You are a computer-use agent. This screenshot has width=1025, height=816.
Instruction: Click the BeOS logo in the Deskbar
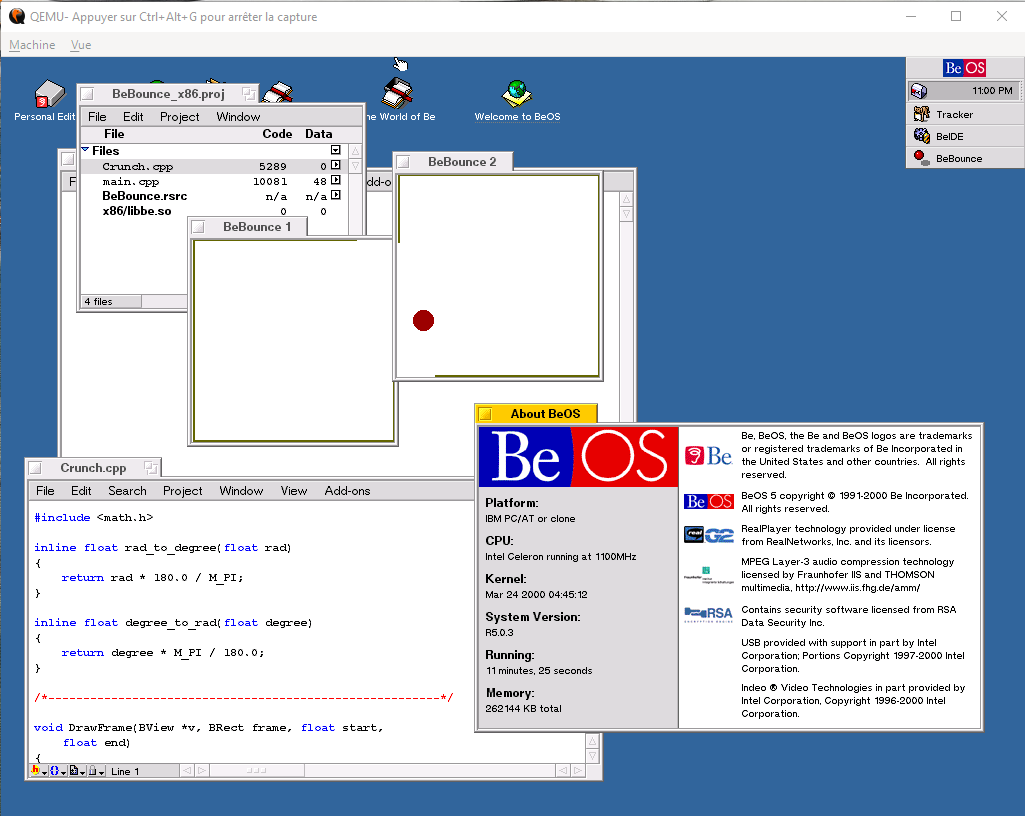[964, 68]
